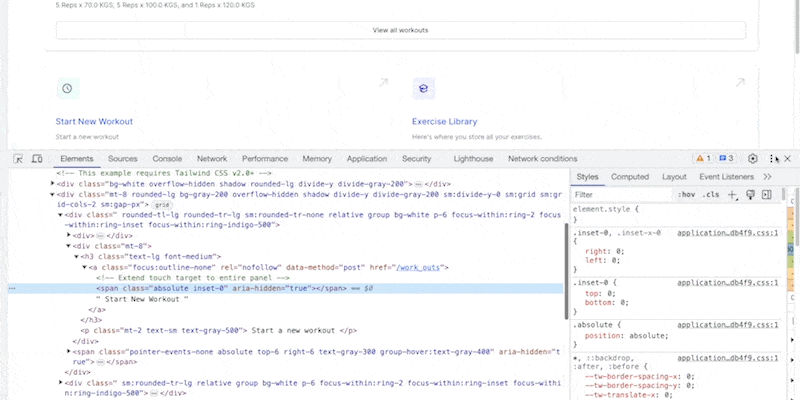Close the DevTools panel
The image size is (800, 400).
point(787,159)
